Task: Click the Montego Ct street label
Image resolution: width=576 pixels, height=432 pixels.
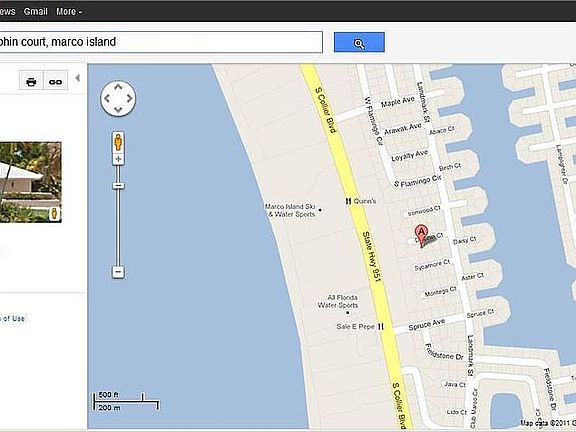Action: pyautogui.click(x=440, y=292)
